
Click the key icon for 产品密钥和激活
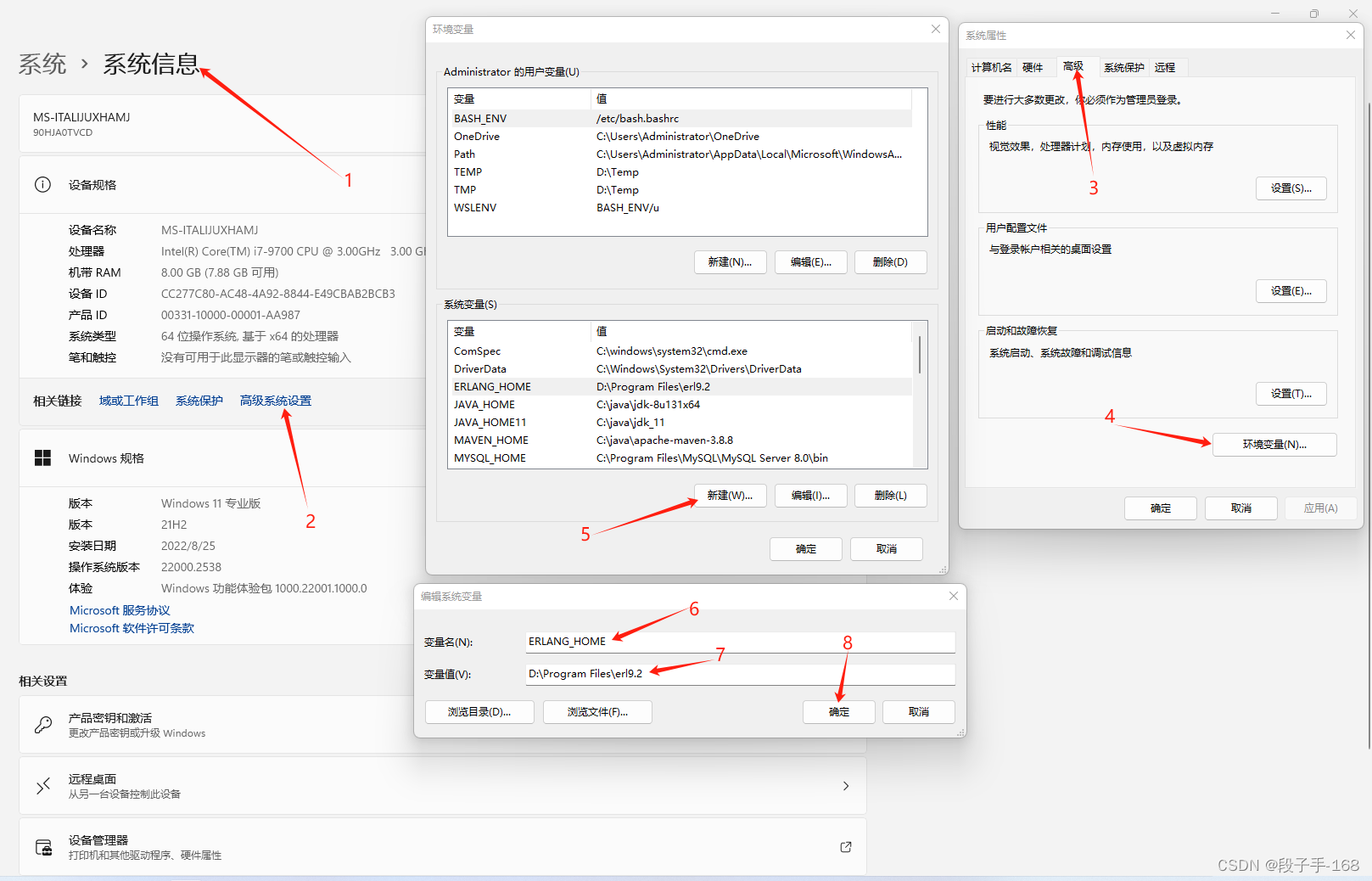point(43,725)
